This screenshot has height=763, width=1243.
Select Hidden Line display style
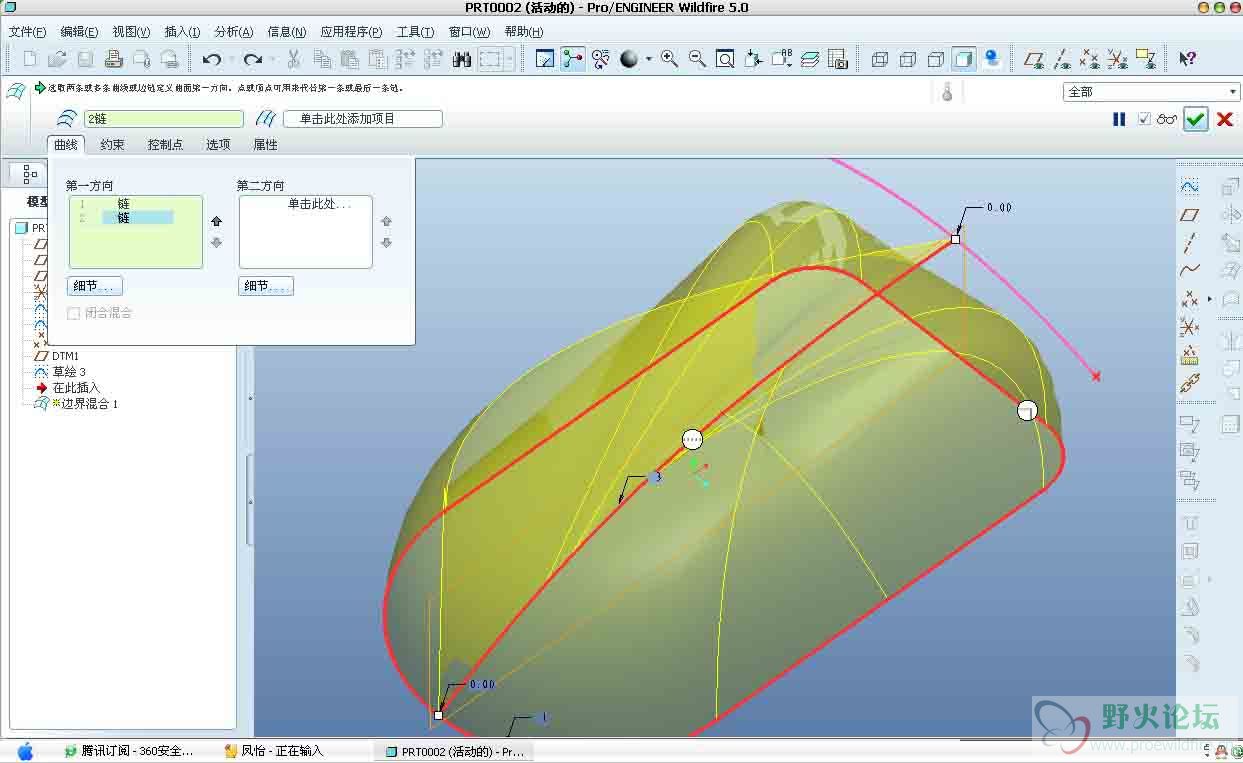(x=908, y=59)
